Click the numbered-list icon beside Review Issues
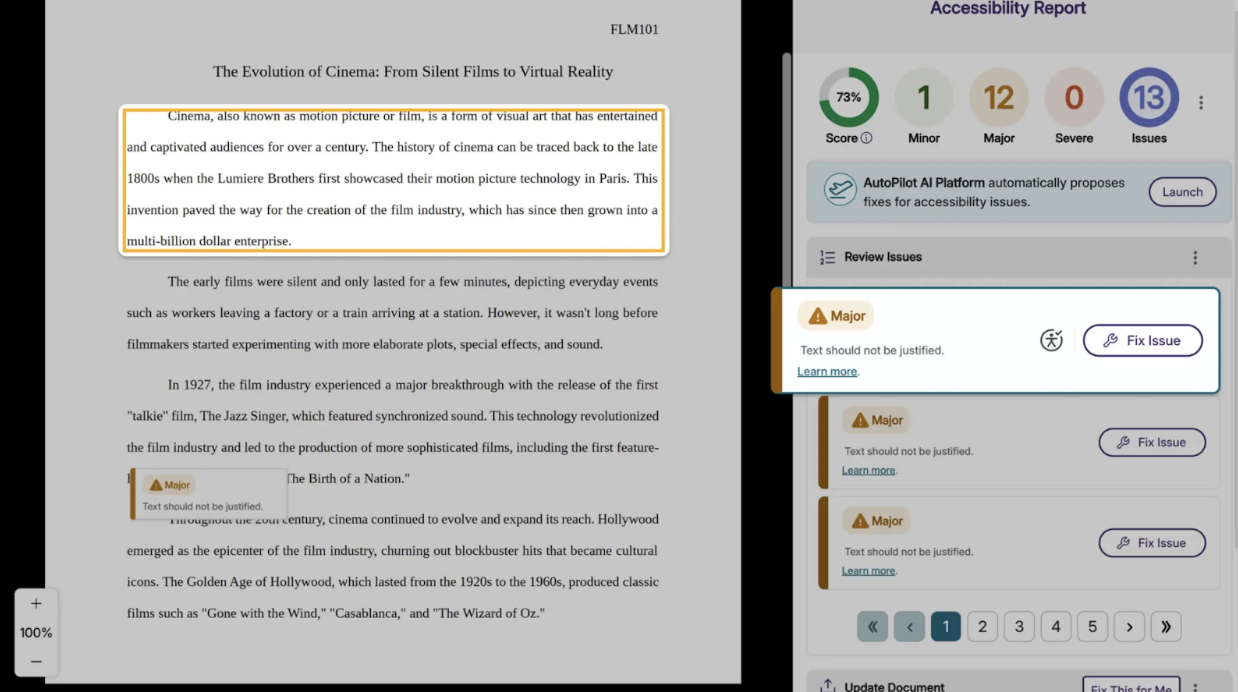The height and width of the screenshot is (692, 1238). 827,257
